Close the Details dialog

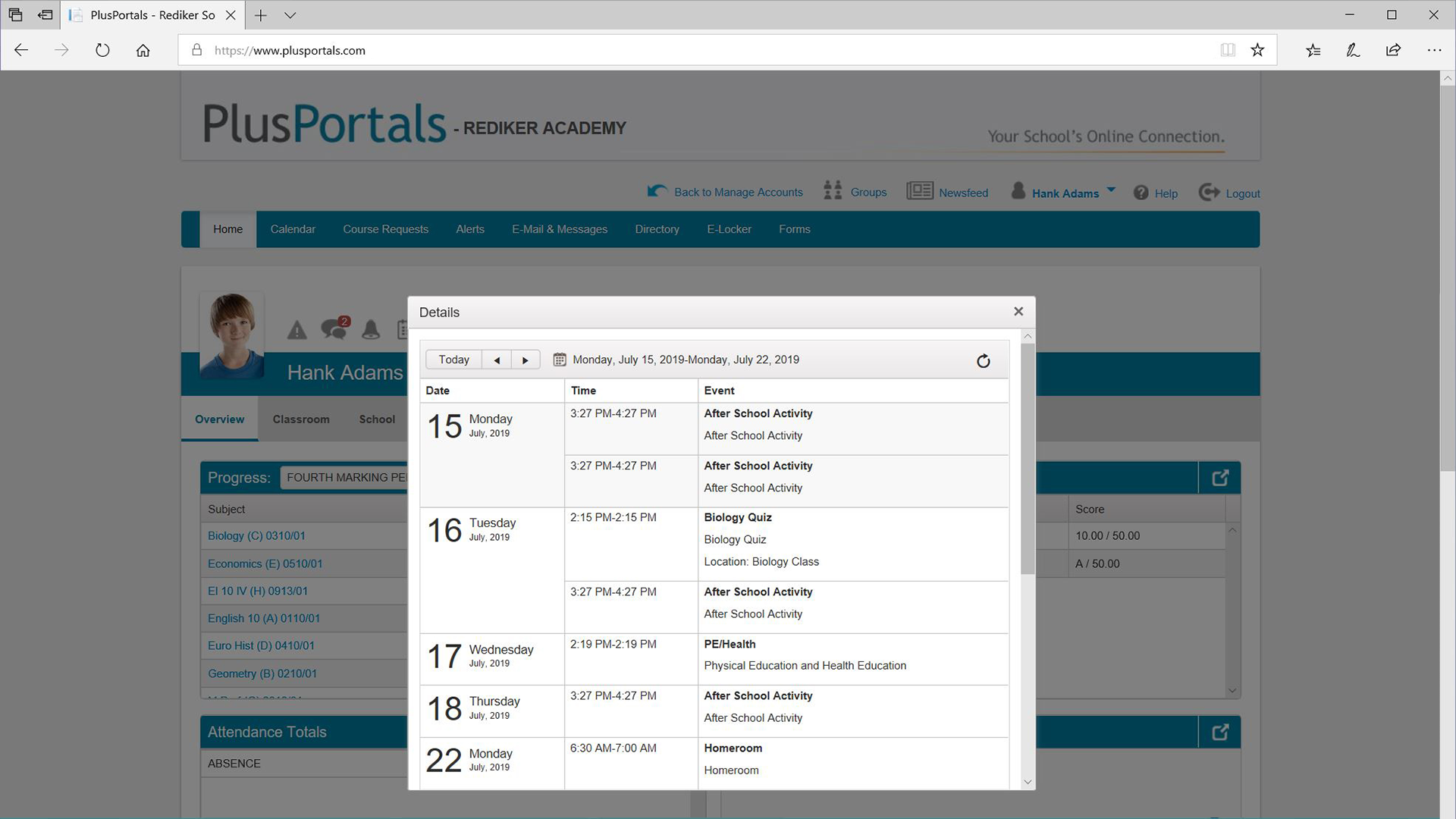[1018, 312]
